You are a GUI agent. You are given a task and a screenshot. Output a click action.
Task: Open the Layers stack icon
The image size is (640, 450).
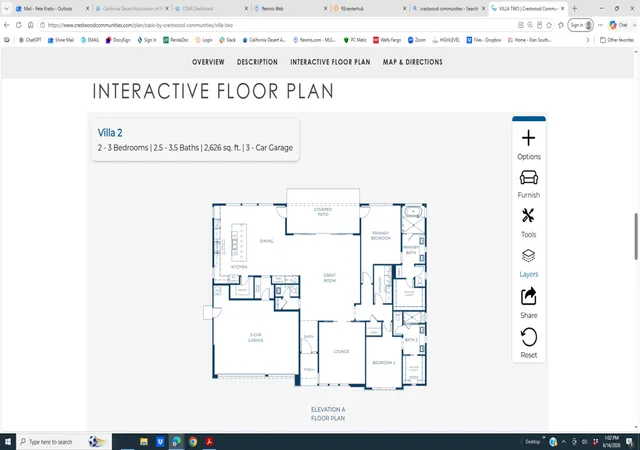(529, 256)
